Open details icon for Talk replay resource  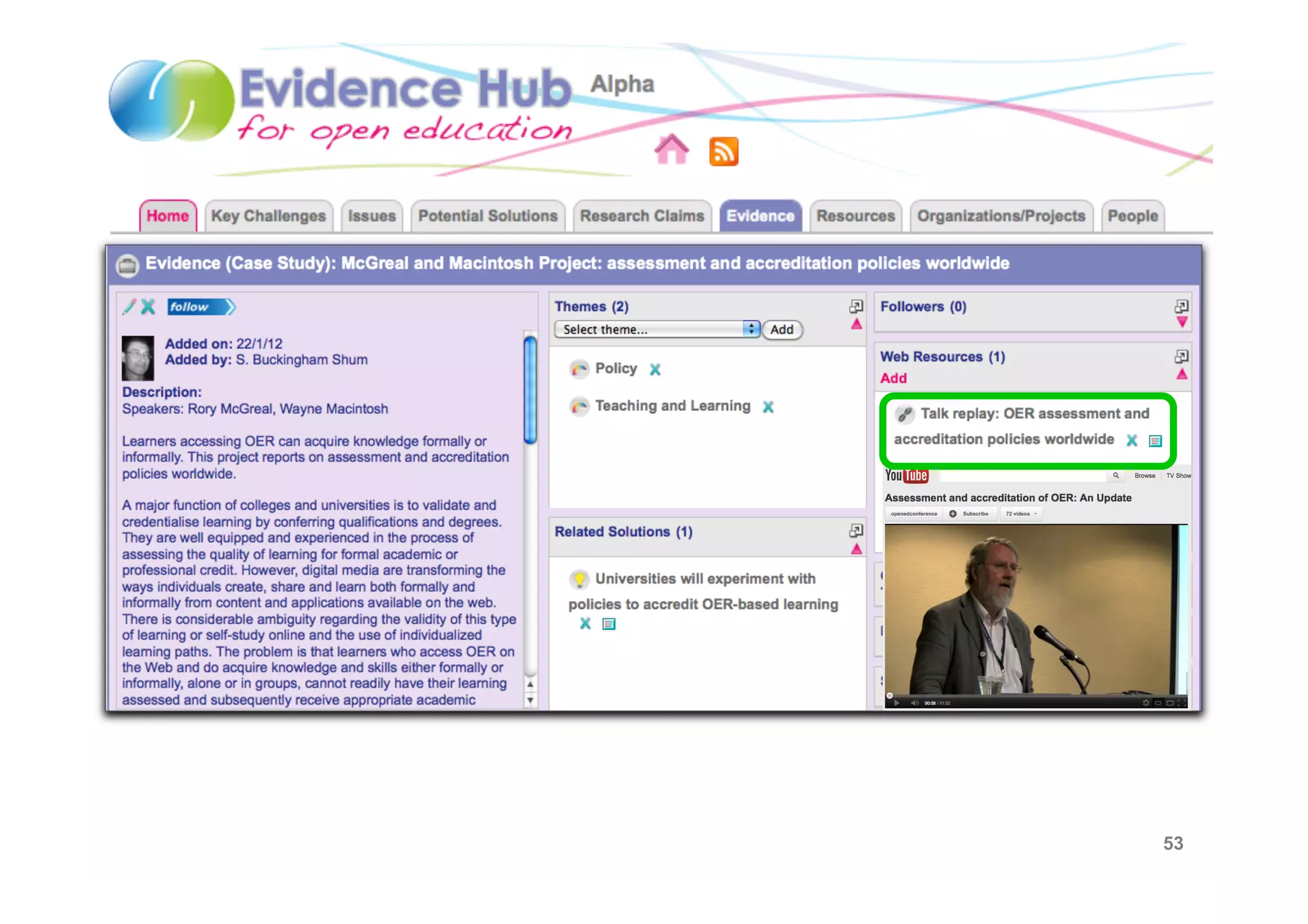(x=1155, y=441)
